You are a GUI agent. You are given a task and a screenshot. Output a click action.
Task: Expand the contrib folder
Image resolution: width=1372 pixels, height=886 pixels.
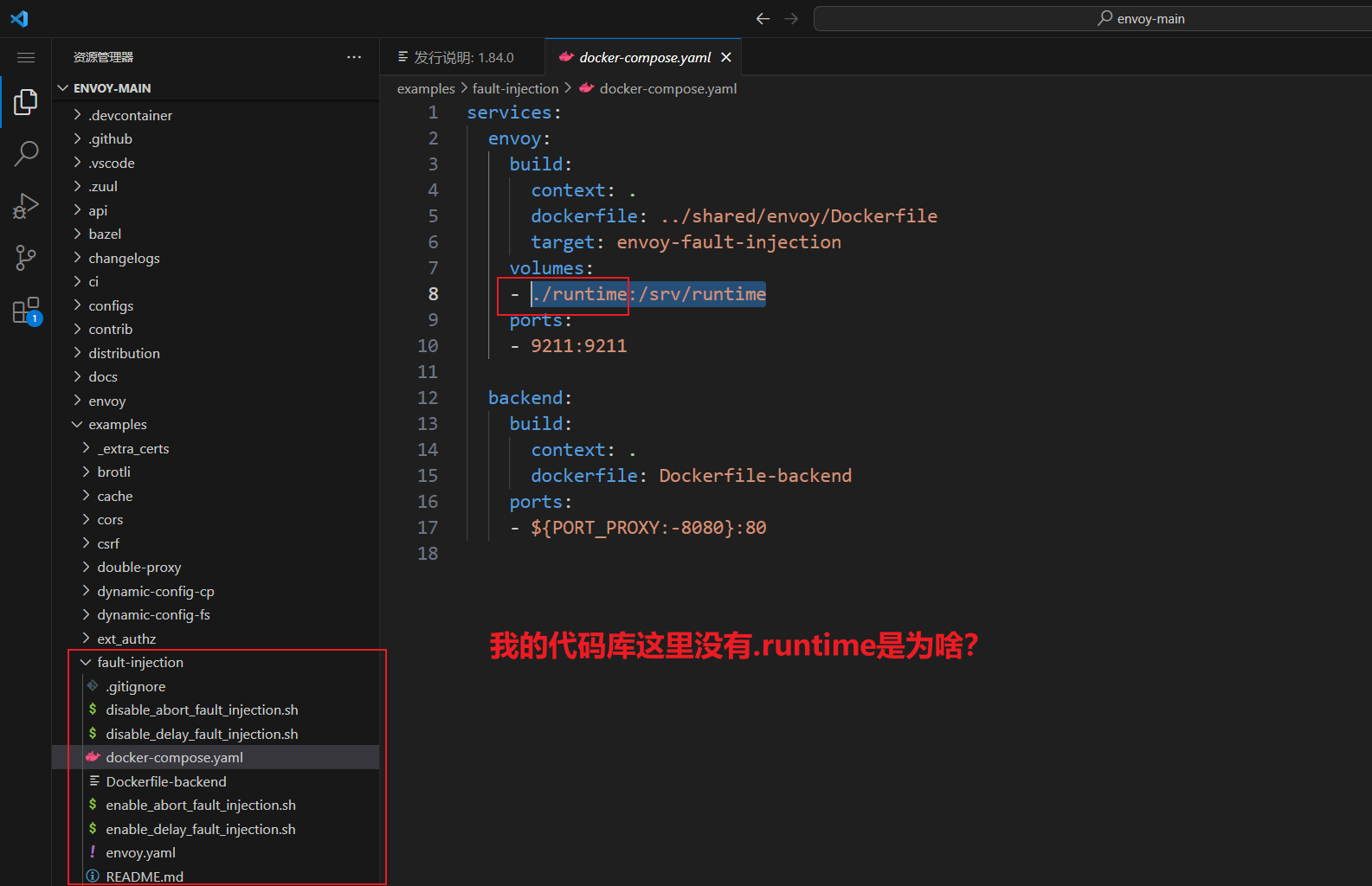coord(216,329)
